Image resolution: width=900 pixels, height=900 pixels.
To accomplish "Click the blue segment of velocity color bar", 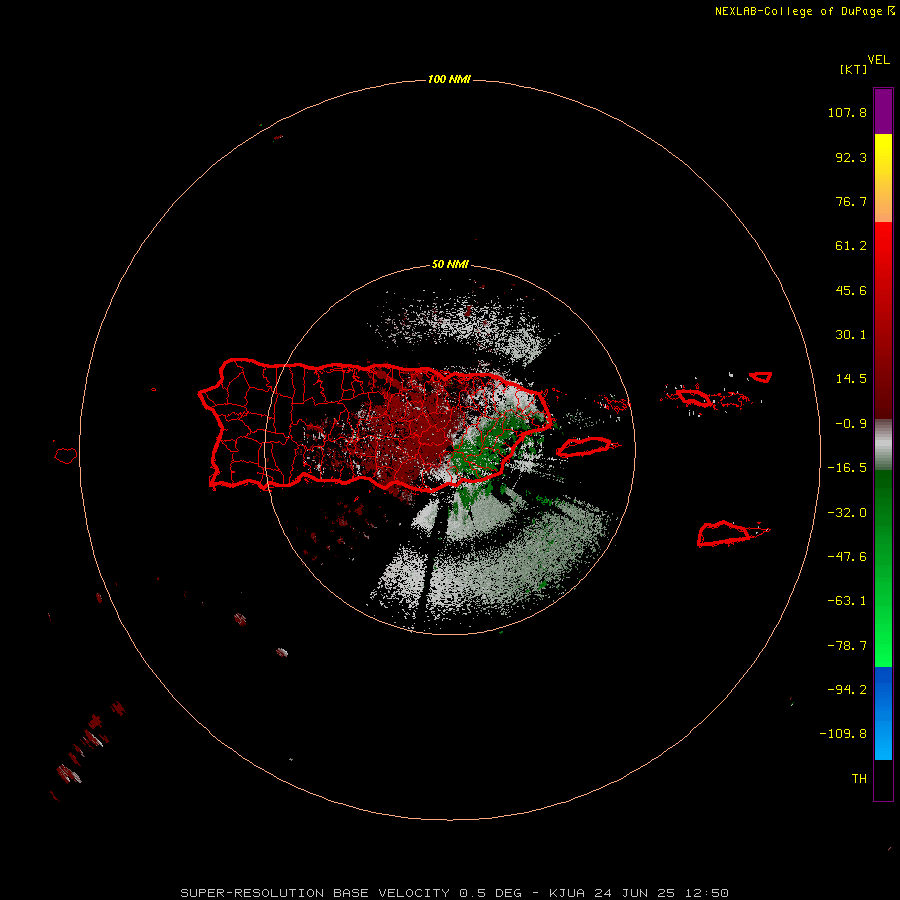I will click(x=883, y=713).
